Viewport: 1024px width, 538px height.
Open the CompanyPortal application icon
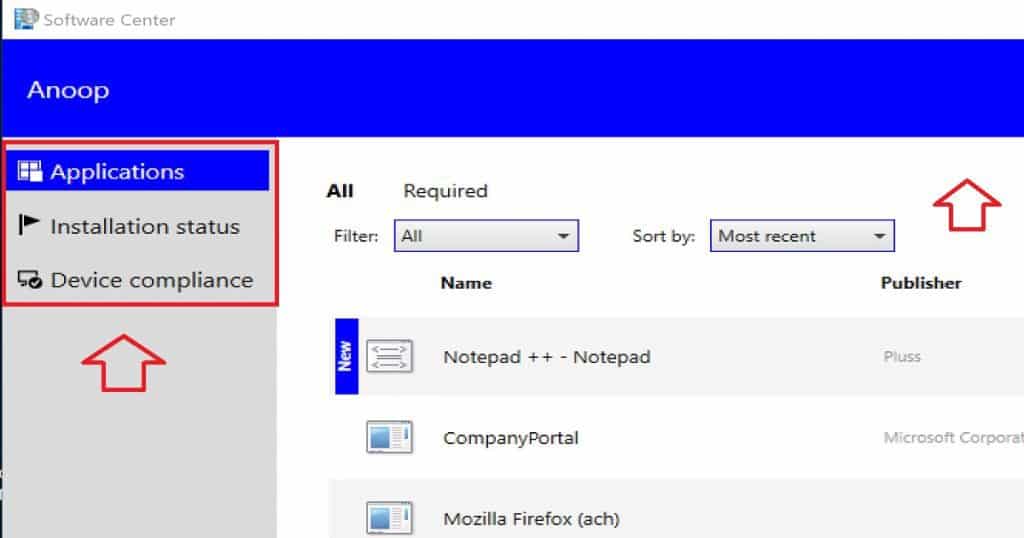tap(389, 437)
